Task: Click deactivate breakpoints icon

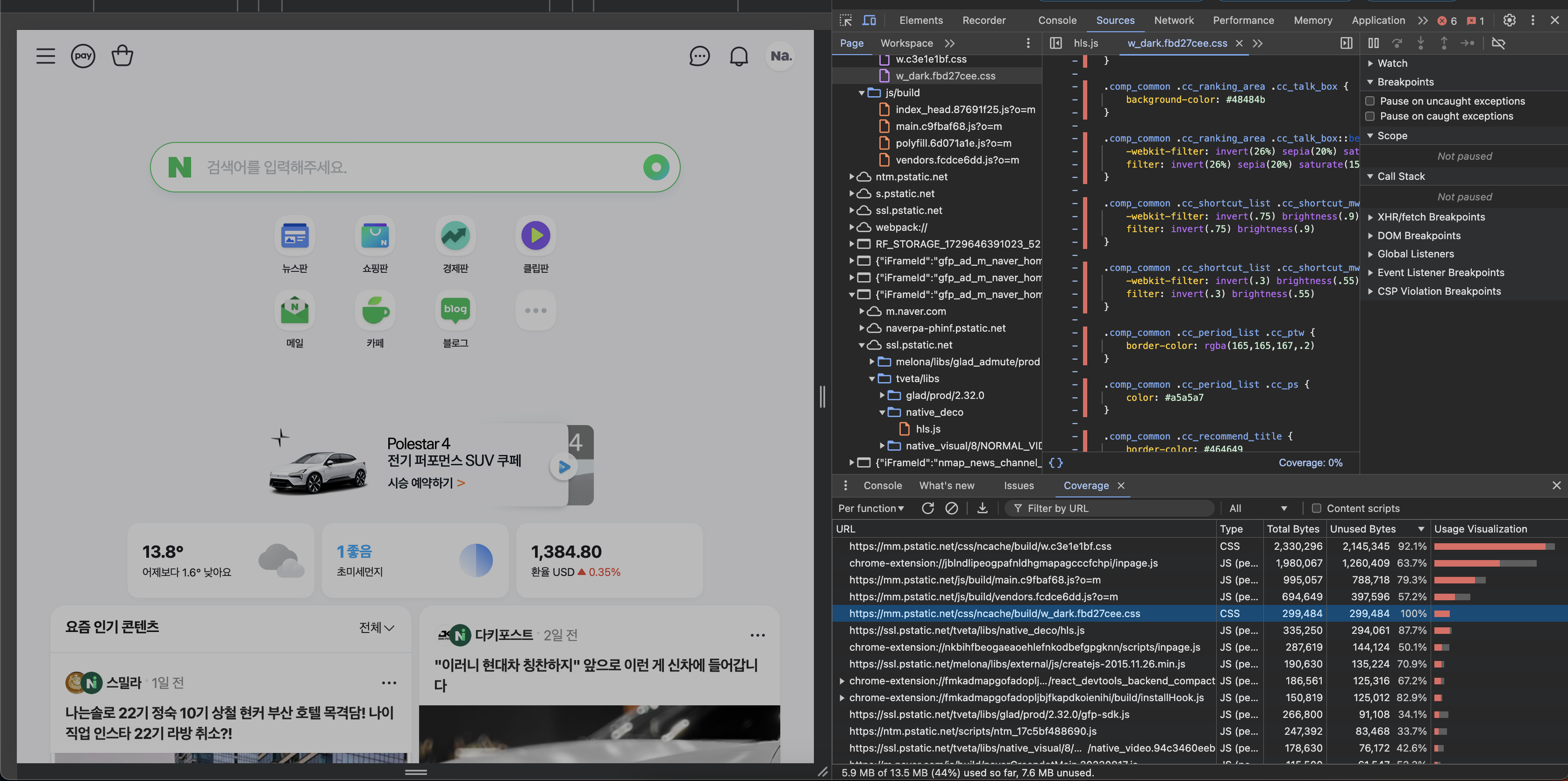Action: pos(1498,43)
